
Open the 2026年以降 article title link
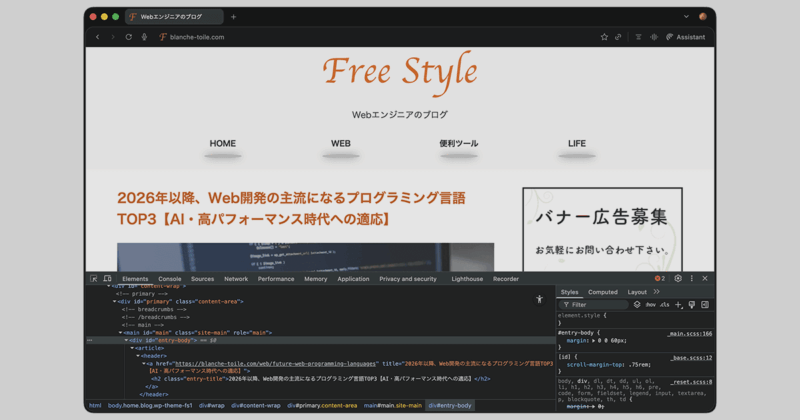click(x=291, y=208)
